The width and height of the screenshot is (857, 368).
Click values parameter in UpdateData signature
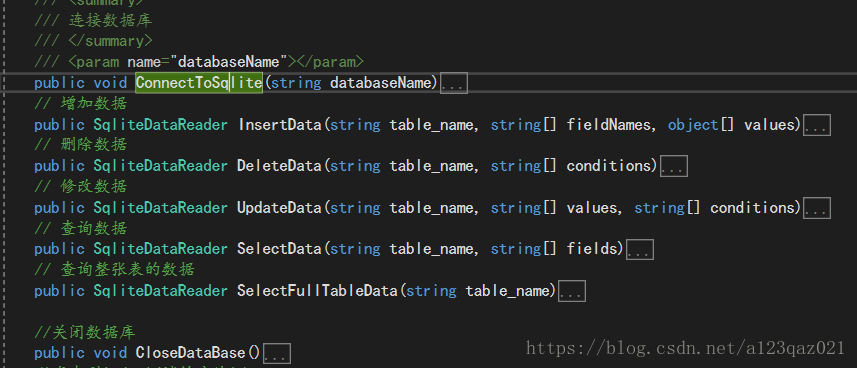tap(591, 208)
